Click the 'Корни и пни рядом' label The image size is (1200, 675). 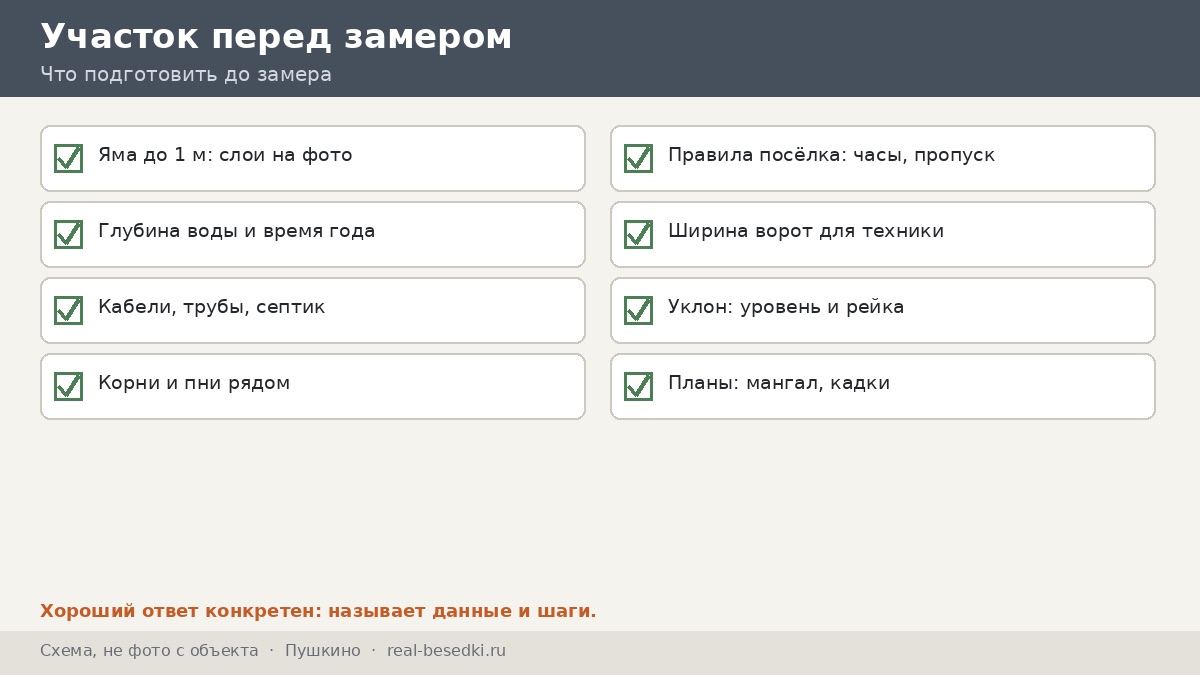pyautogui.click(x=194, y=383)
